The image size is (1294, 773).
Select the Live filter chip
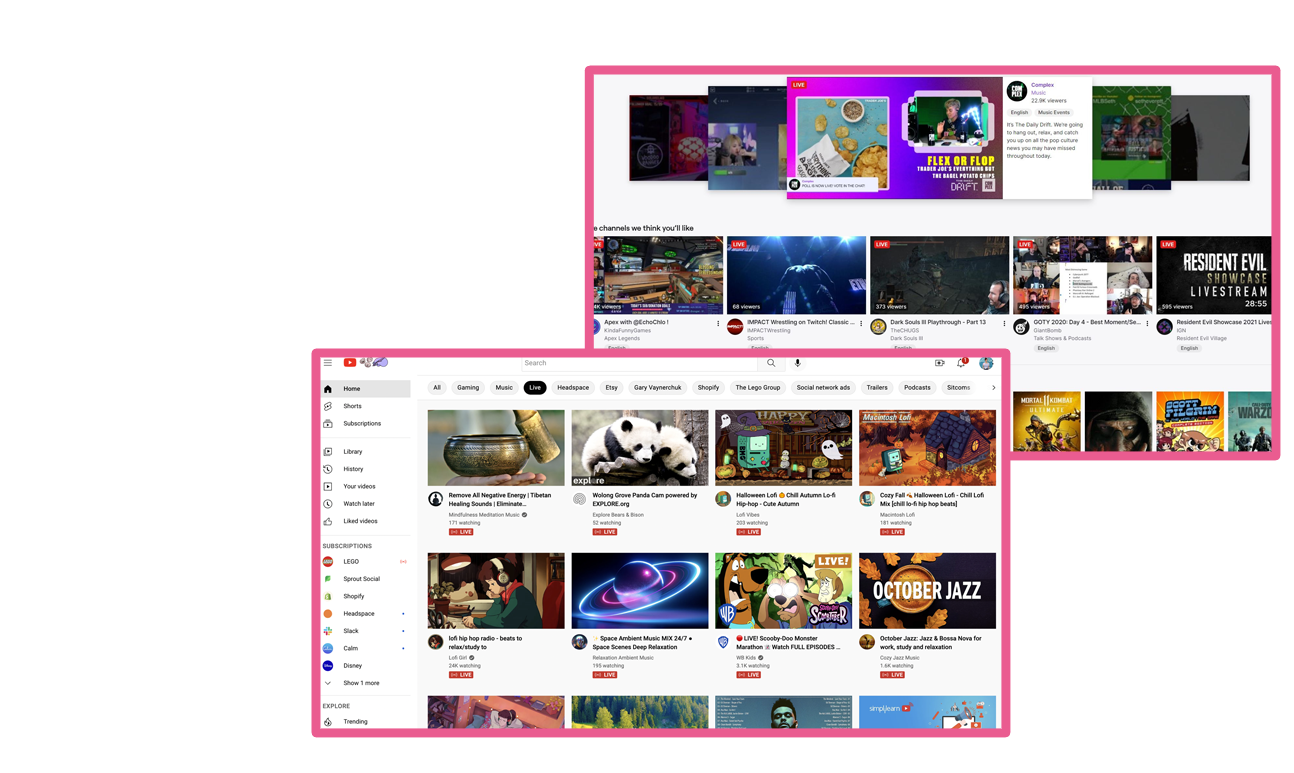pos(535,388)
